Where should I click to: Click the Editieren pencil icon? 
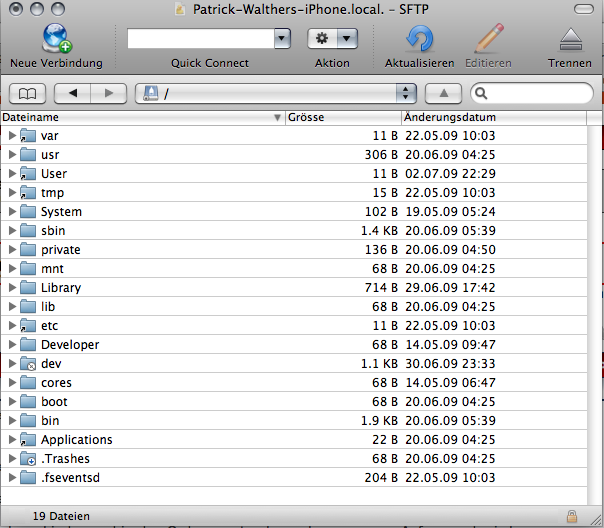(x=489, y=39)
